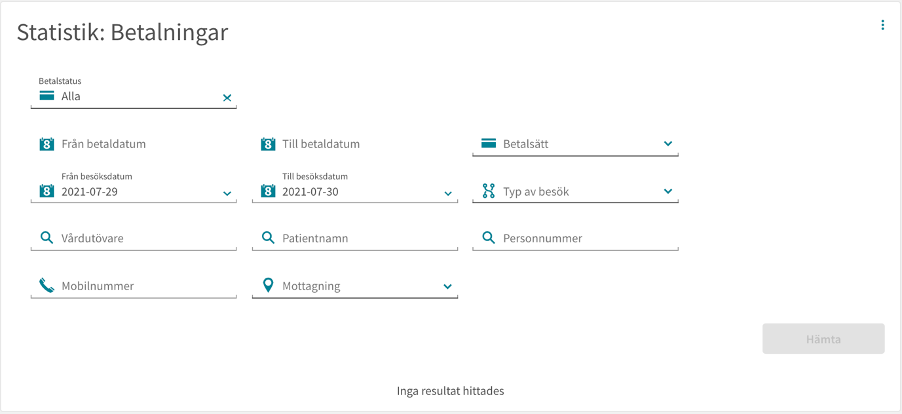Open the Till besöksdatum date chevron
Screen dimensions: 902x414
point(448,194)
